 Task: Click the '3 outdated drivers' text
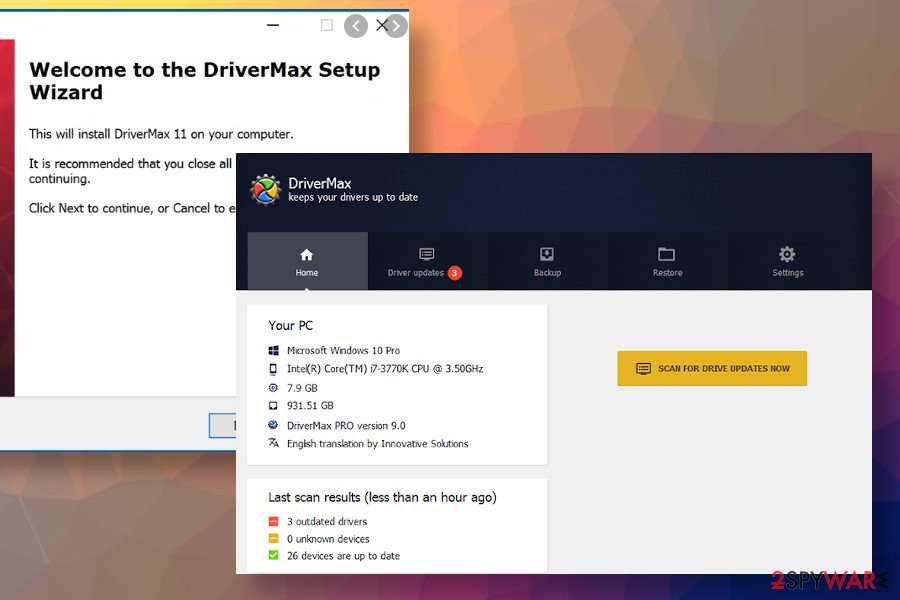click(327, 521)
